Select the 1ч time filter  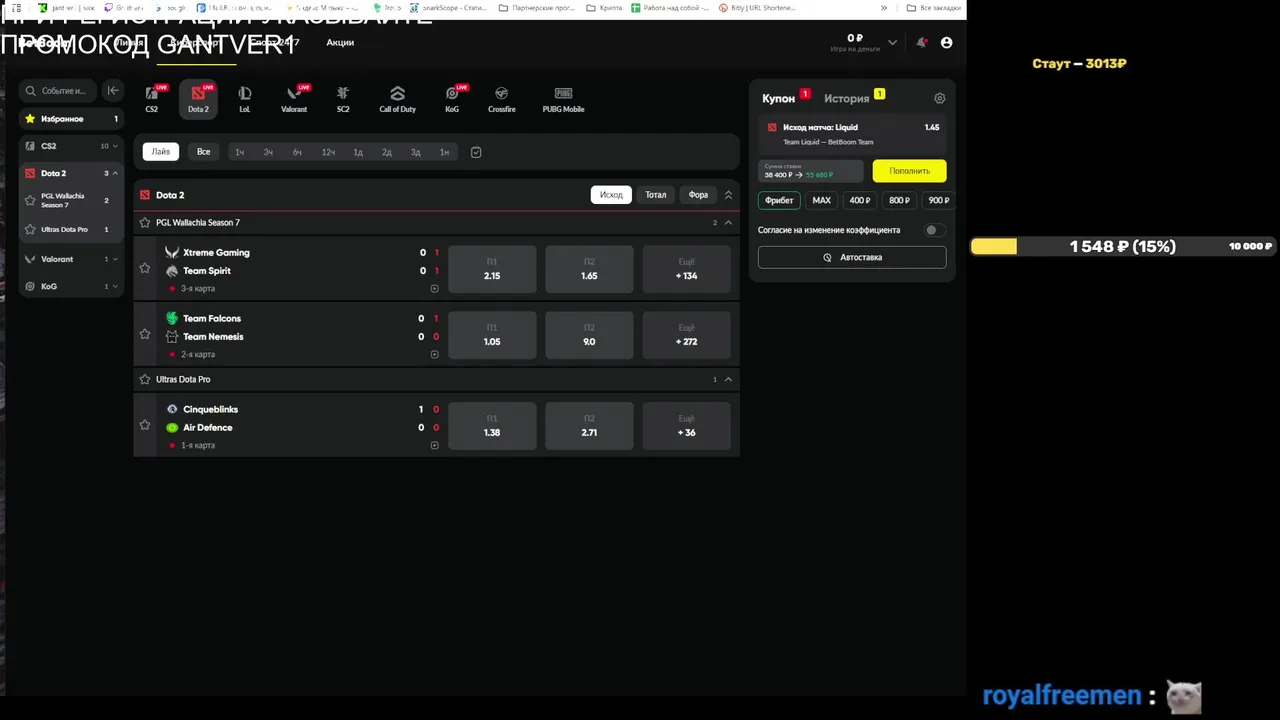click(x=239, y=152)
